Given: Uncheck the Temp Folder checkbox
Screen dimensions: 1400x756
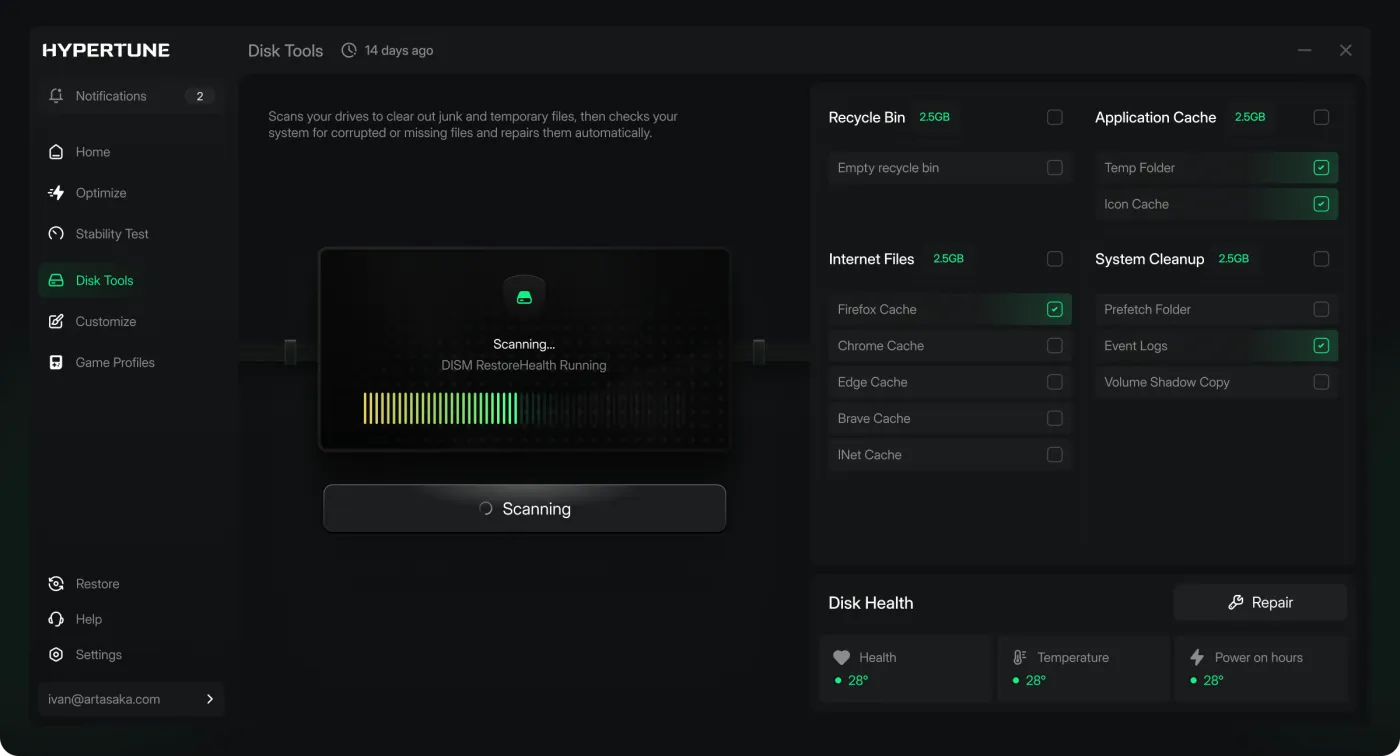Looking at the screenshot, I should [1321, 168].
